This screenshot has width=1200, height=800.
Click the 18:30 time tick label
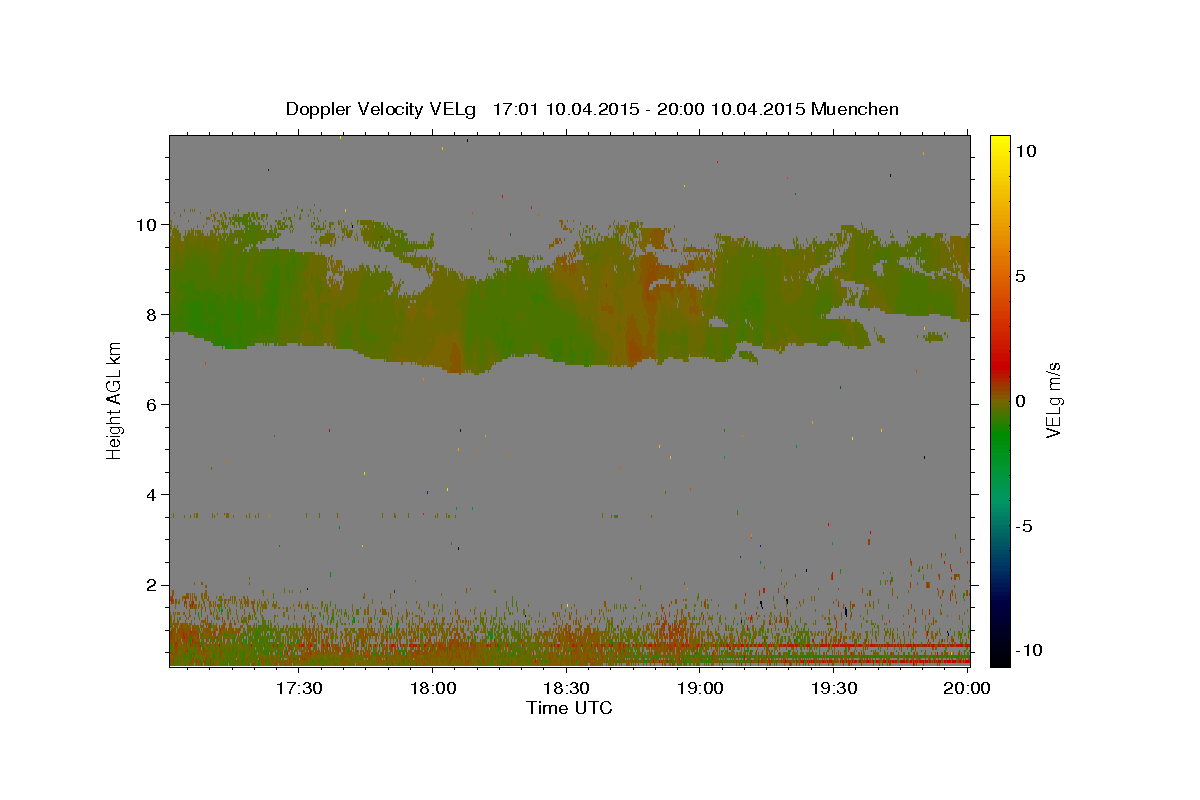click(x=567, y=688)
